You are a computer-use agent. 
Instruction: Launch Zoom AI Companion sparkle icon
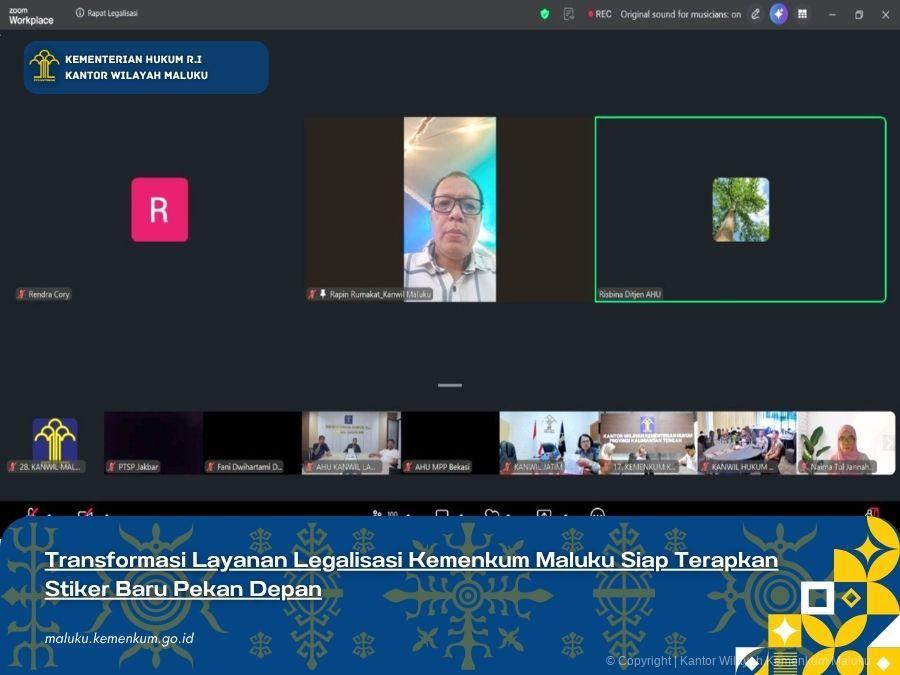[x=777, y=14]
